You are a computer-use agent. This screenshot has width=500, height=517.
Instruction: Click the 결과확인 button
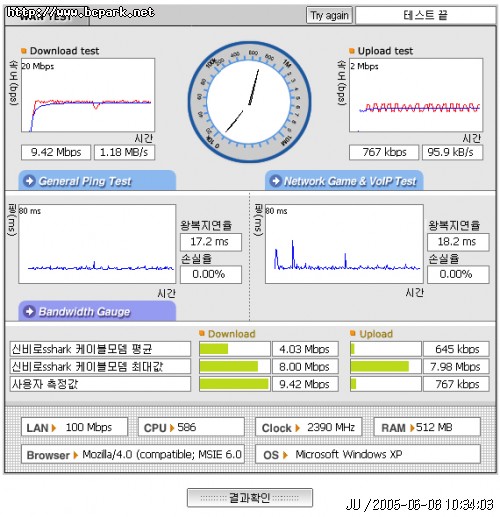[x=250, y=498]
